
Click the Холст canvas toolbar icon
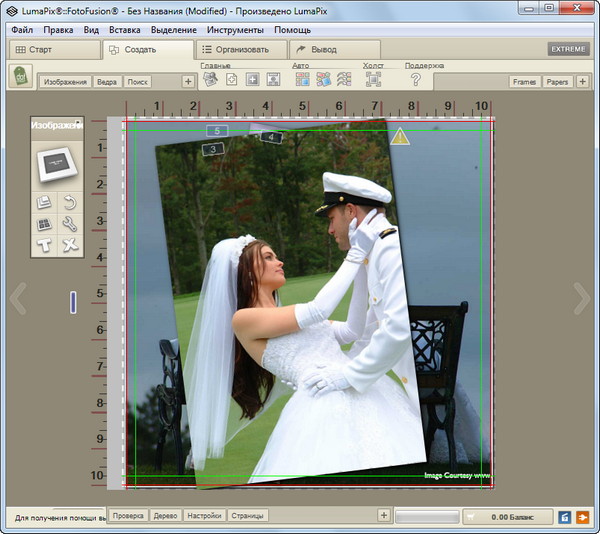tap(373, 80)
